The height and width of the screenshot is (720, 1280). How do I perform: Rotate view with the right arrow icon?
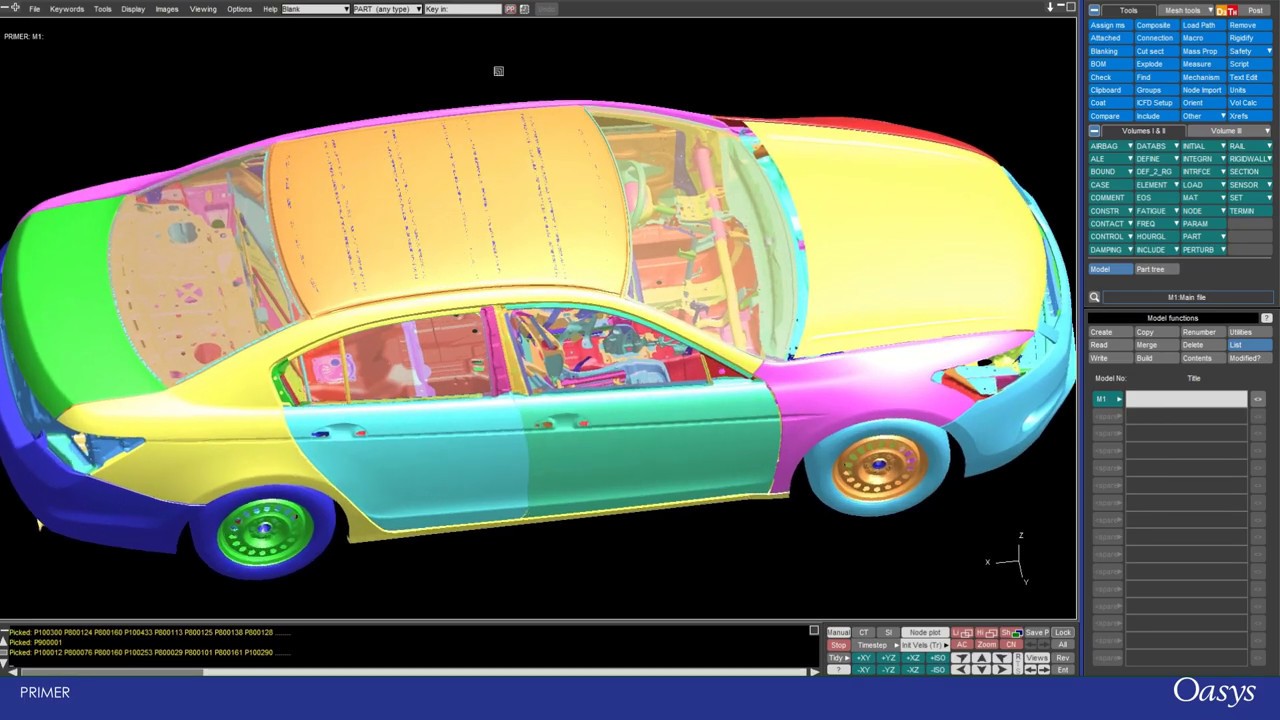pyautogui.click(x=1002, y=669)
